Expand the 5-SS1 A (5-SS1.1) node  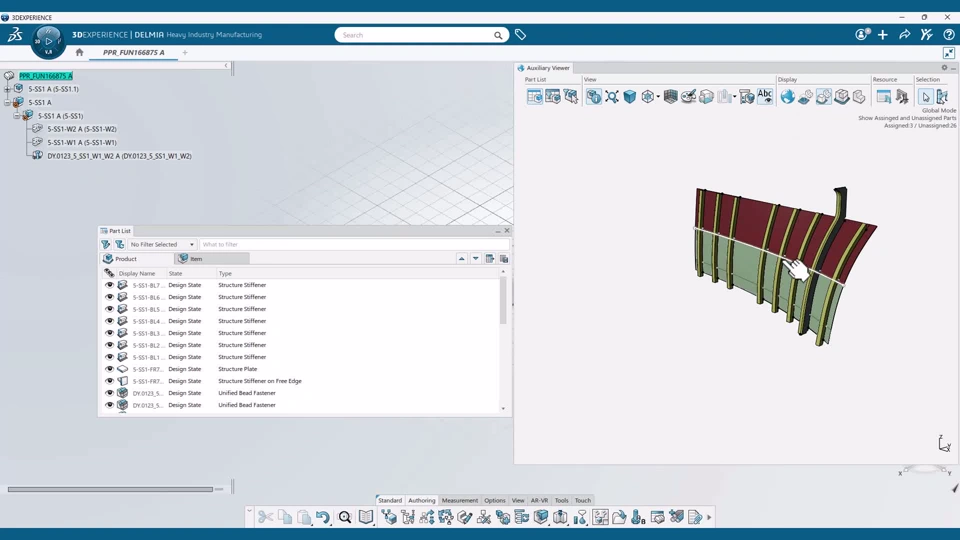pyautogui.click(x=7, y=89)
